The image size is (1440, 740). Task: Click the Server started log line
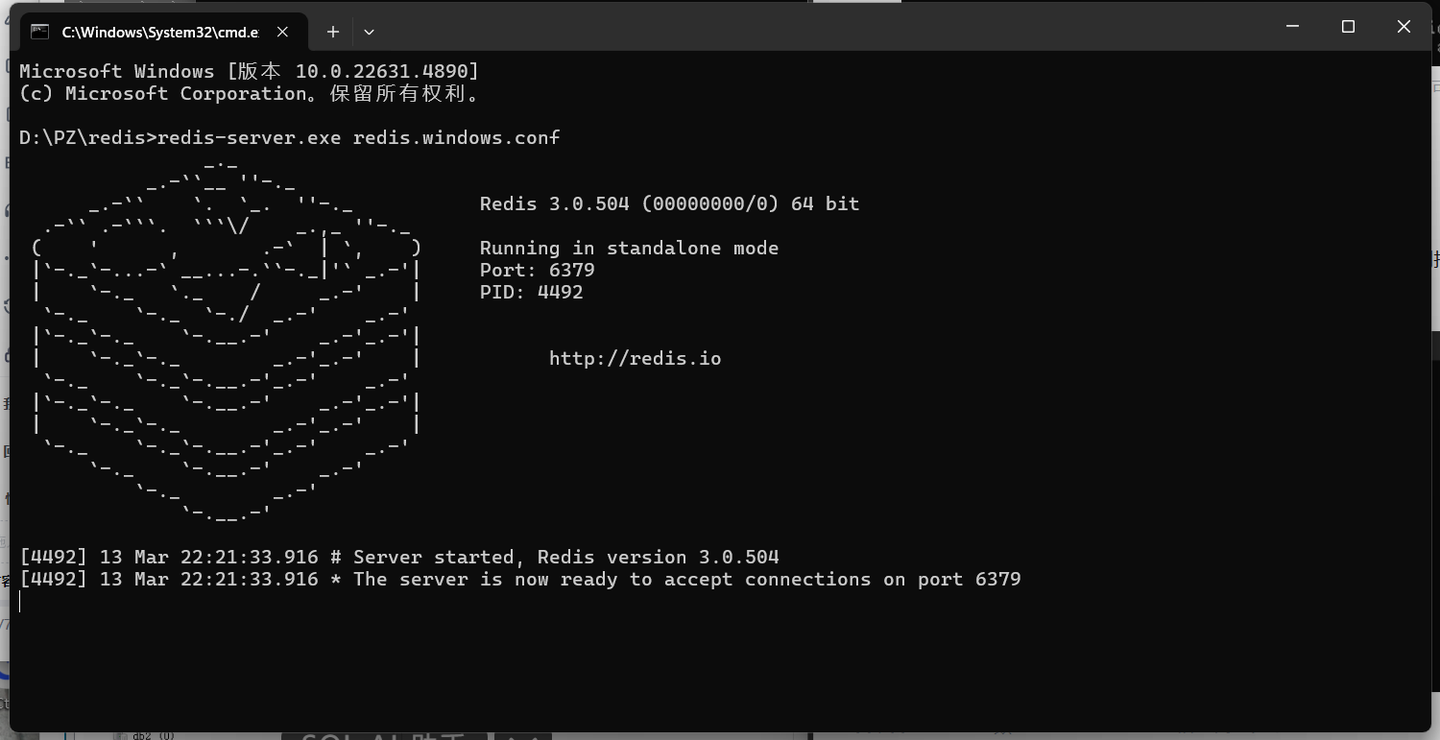(x=398, y=556)
